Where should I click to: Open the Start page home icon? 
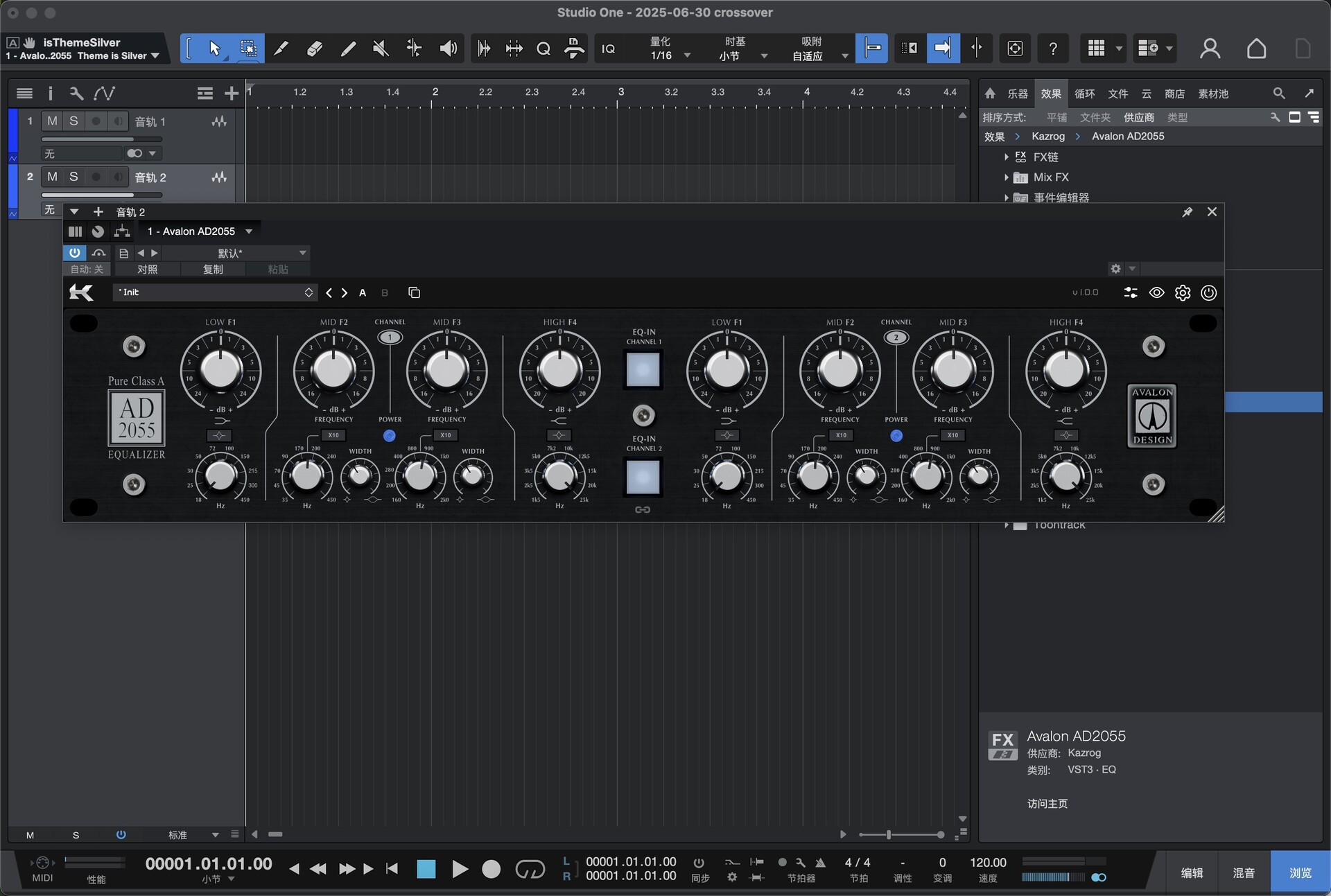click(x=1256, y=49)
